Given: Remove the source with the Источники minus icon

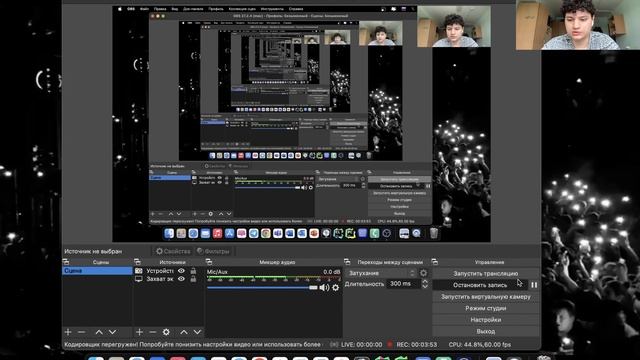Looking at the screenshot, I should pos(153,332).
